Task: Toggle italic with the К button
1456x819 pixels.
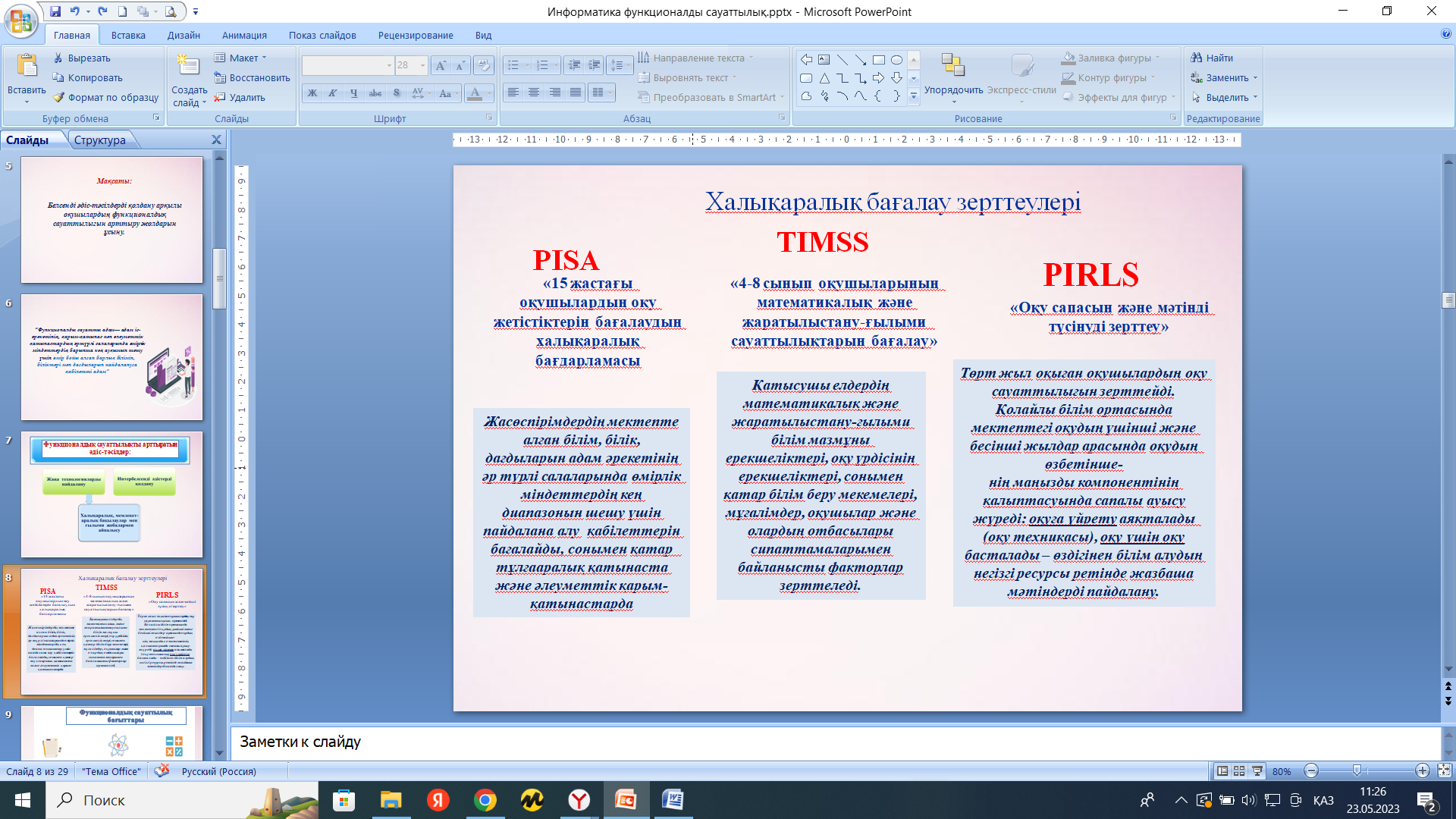Action: click(332, 92)
